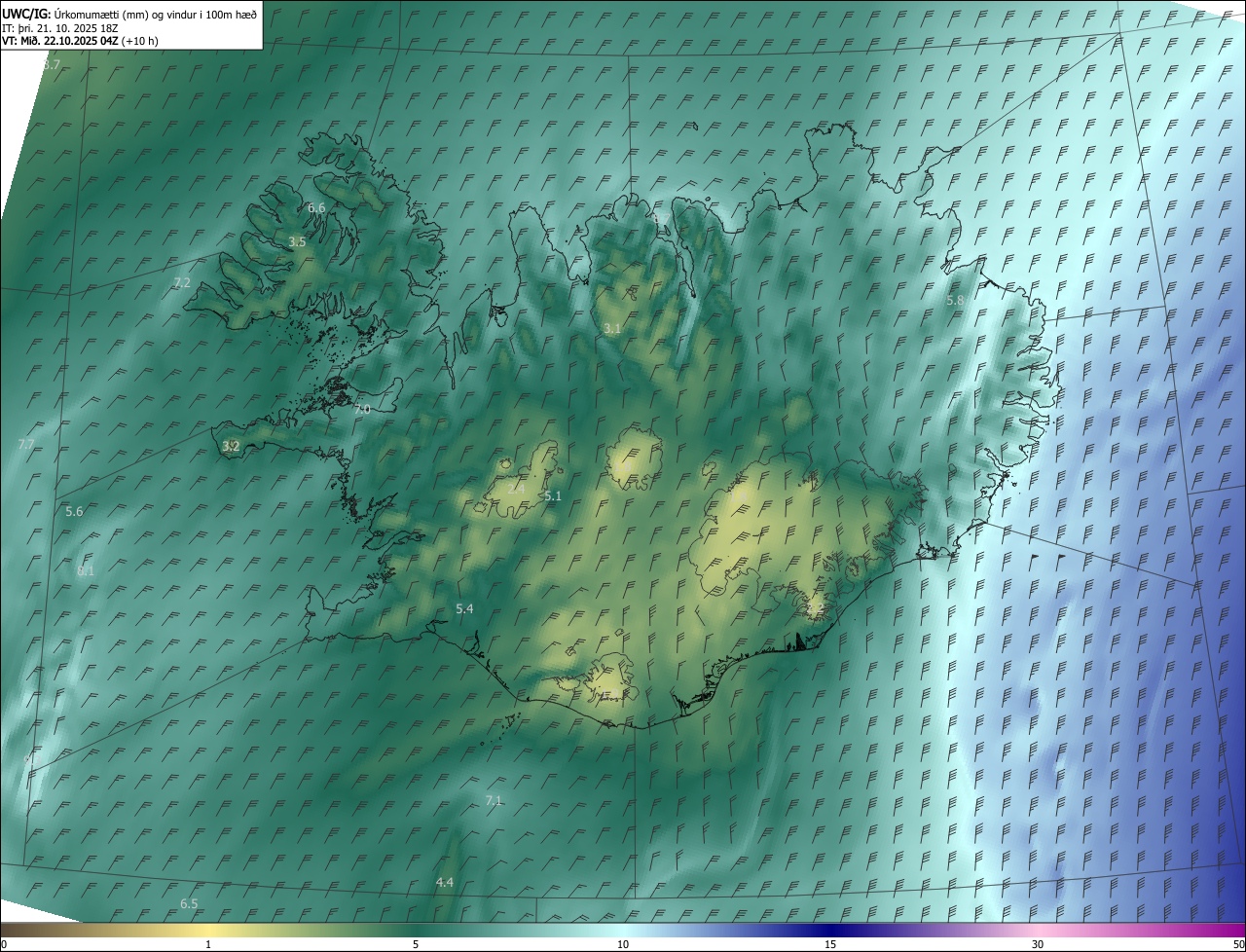Click the 4.4 value label on the map

coord(444,882)
